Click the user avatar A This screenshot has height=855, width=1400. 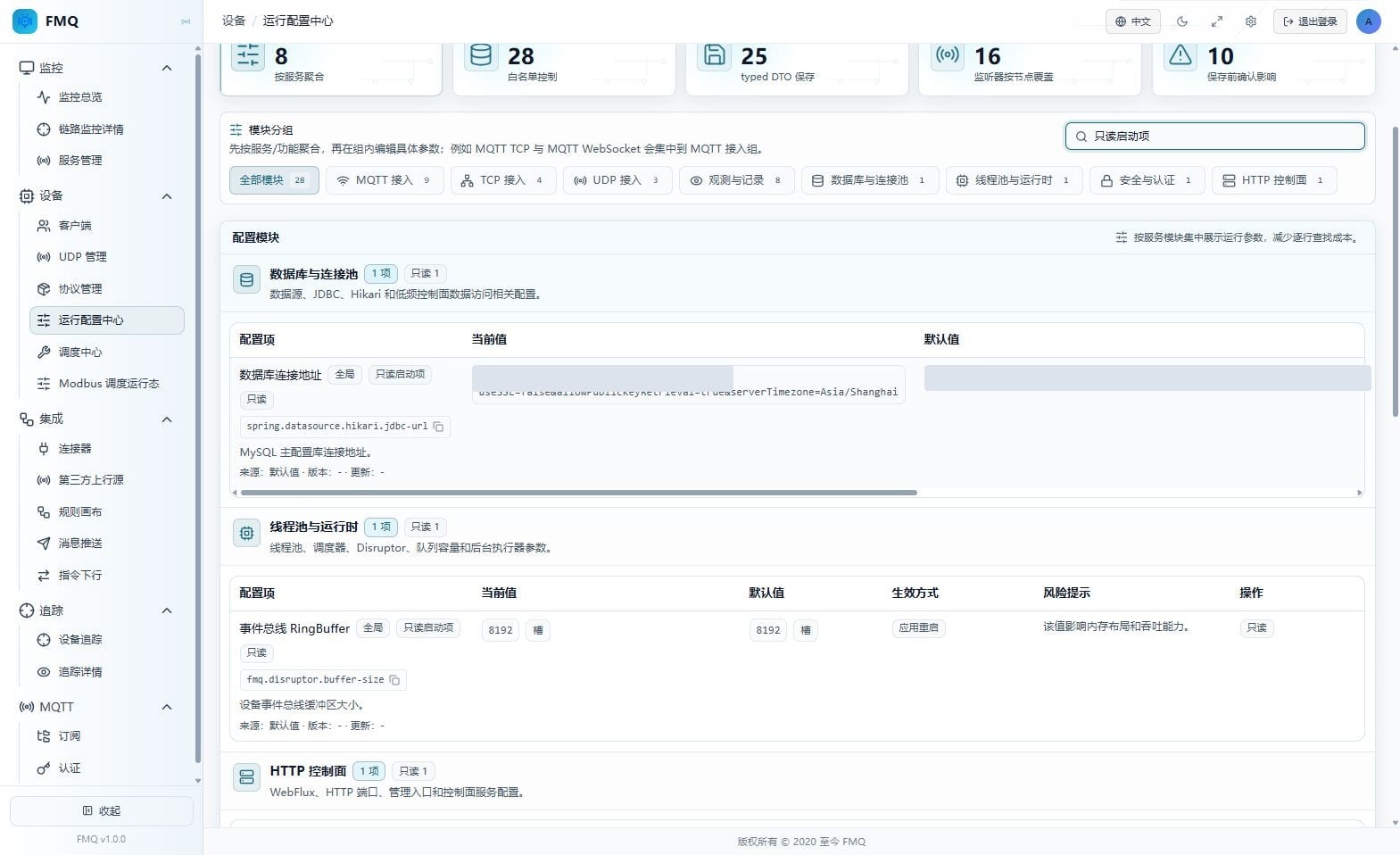(1368, 21)
